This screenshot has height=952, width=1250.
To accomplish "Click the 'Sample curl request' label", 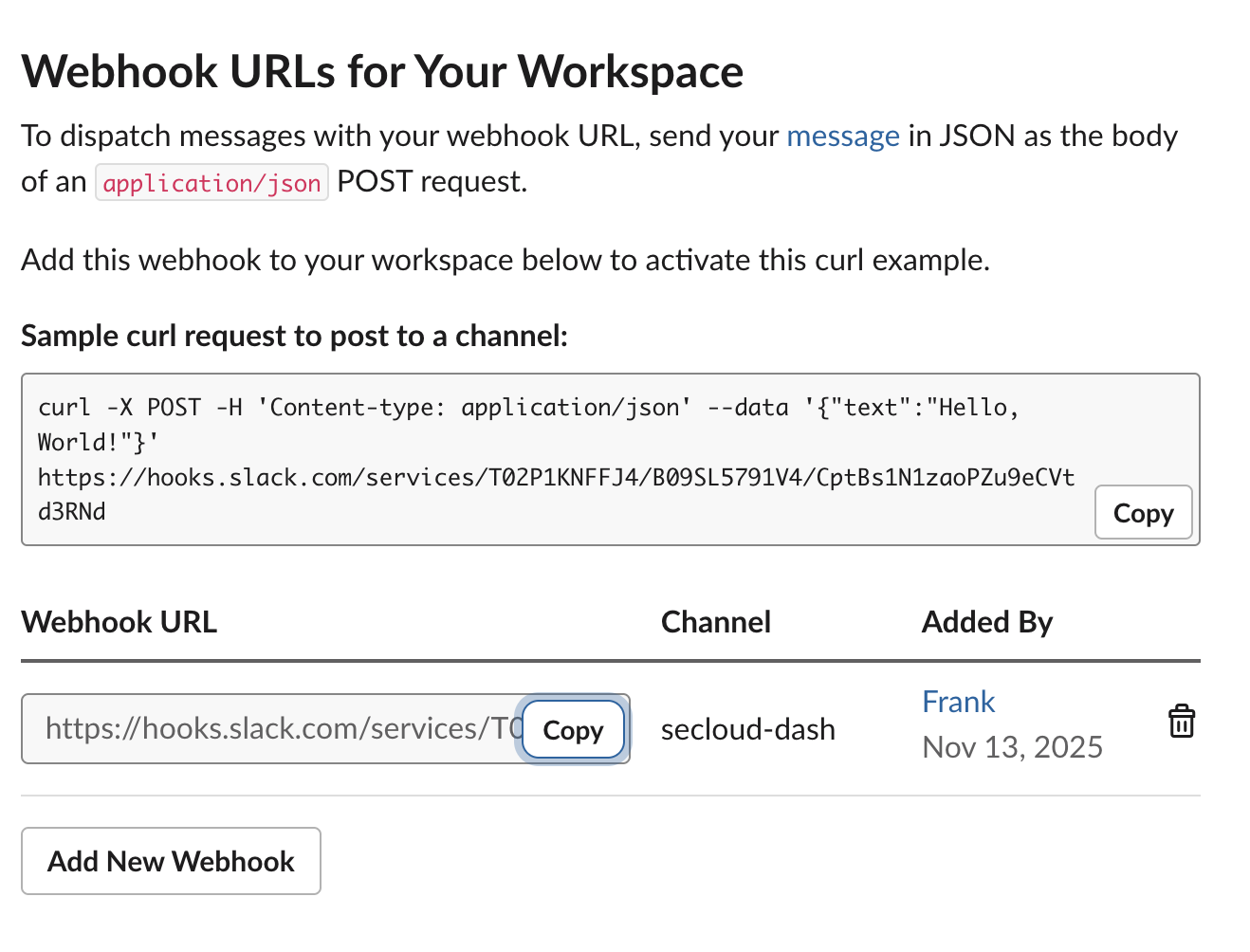I will tap(294, 336).
